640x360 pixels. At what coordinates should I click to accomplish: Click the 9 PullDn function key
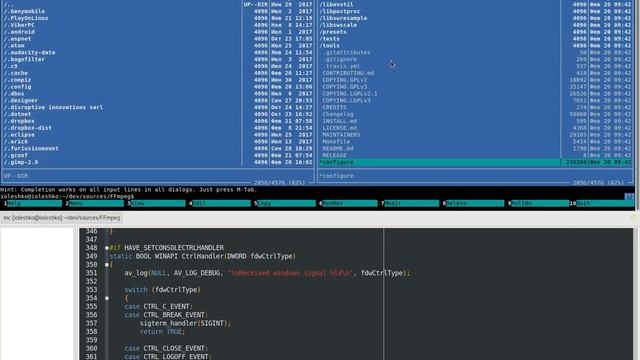pyautogui.click(x=538, y=203)
